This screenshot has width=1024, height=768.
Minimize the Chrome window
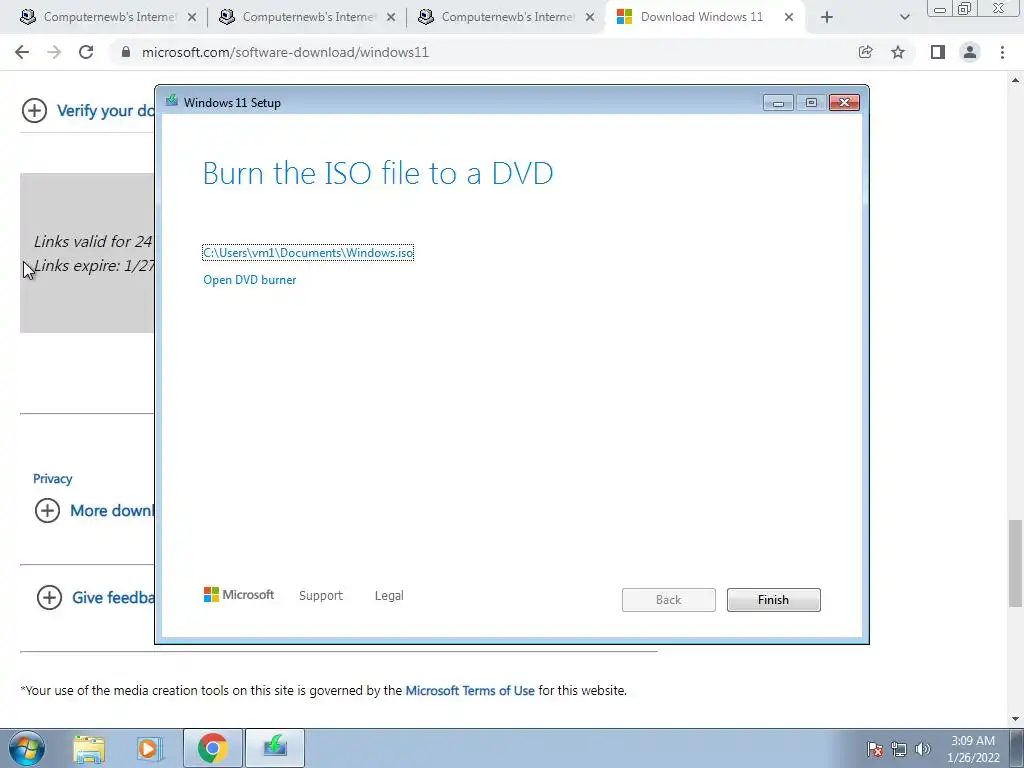(x=940, y=9)
